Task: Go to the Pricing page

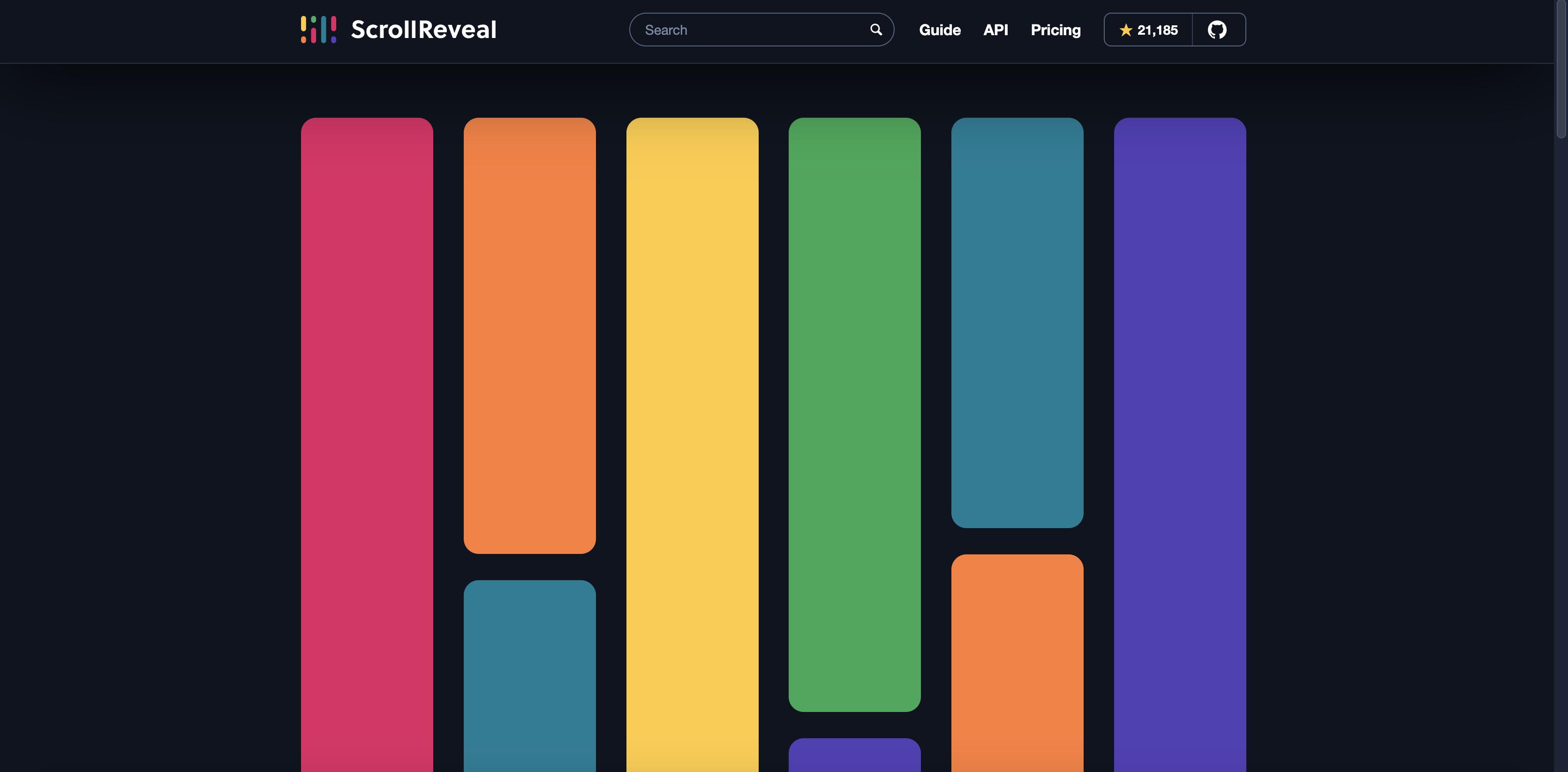Action: (x=1055, y=30)
